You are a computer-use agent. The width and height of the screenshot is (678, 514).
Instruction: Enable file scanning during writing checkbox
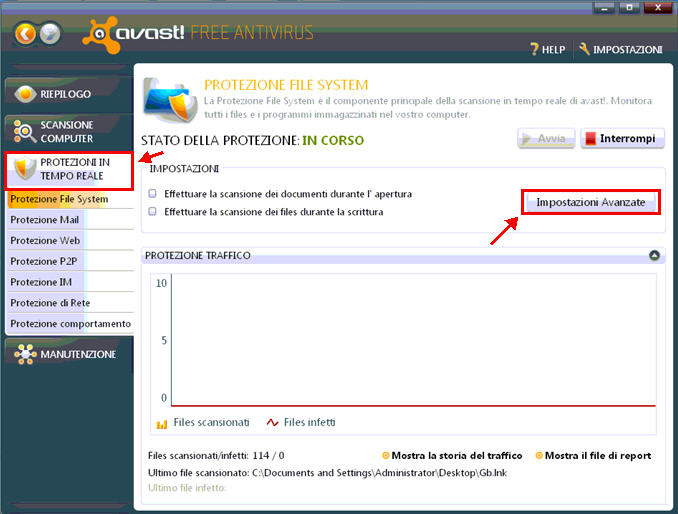[x=152, y=211]
